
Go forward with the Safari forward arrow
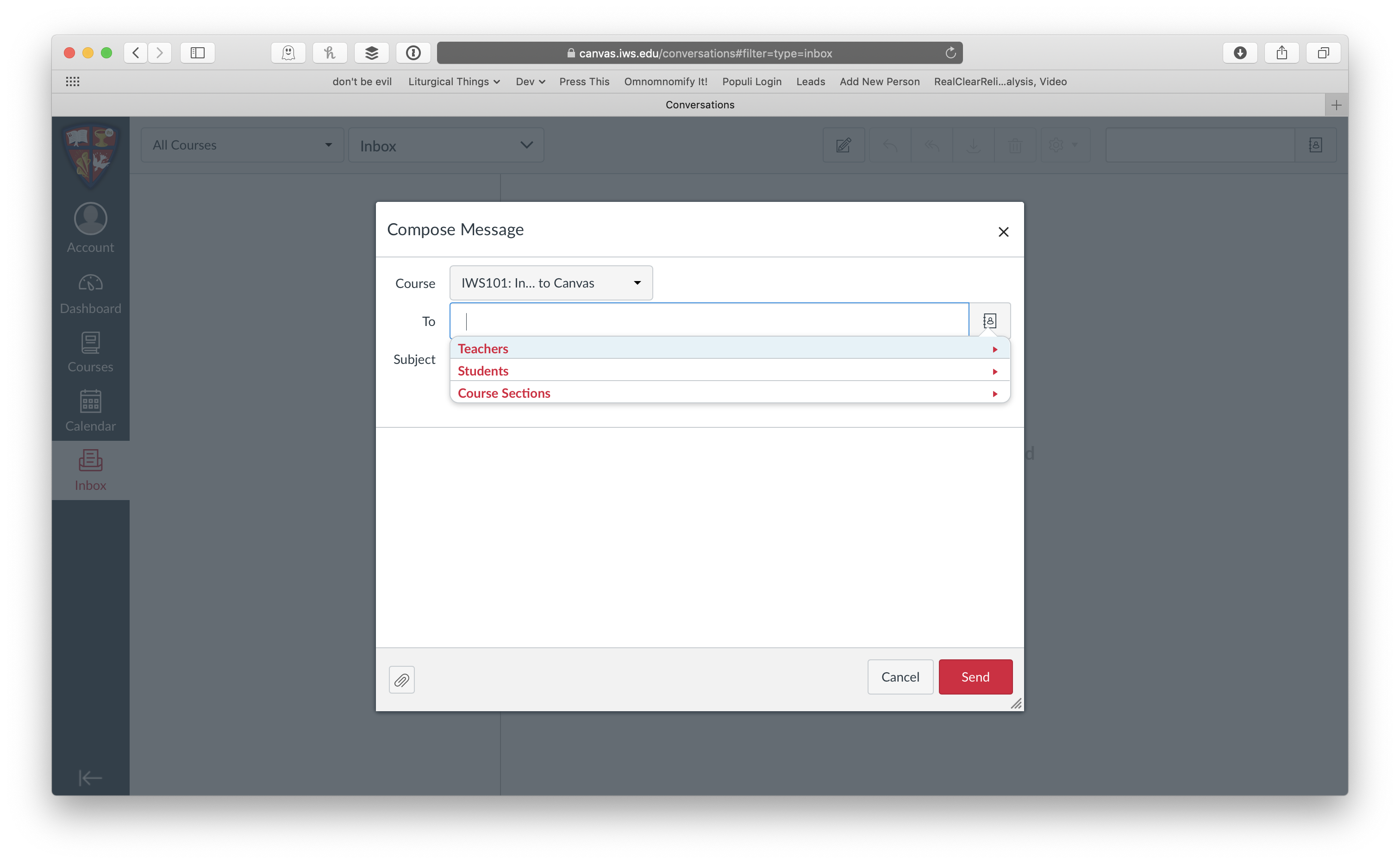pos(160,53)
